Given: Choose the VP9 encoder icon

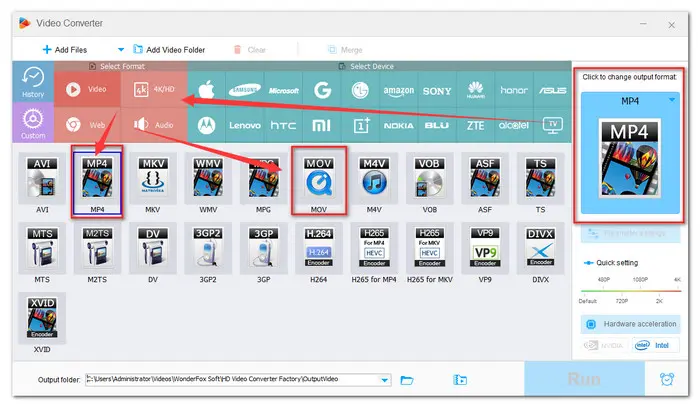Looking at the screenshot, I should 485,248.
